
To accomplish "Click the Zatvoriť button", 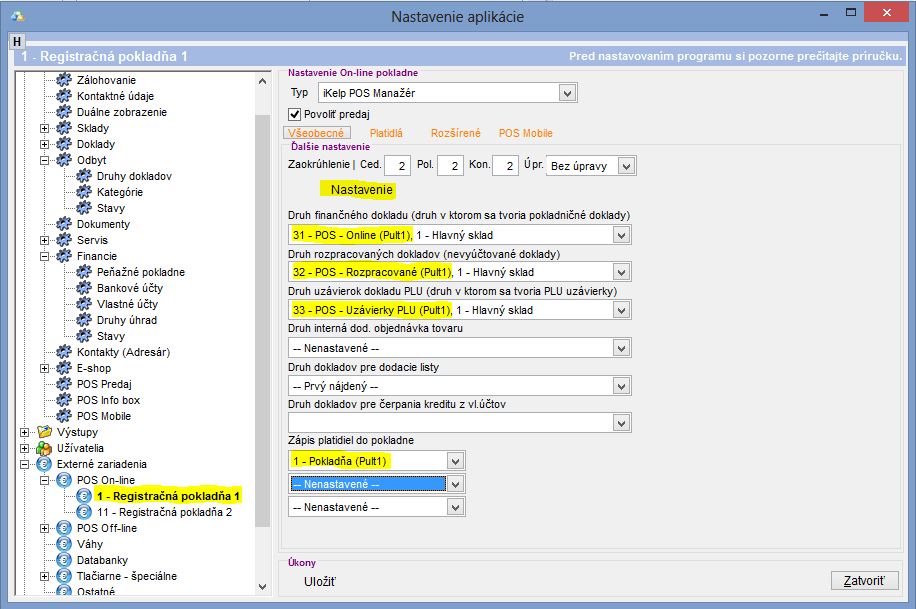I will (x=864, y=580).
